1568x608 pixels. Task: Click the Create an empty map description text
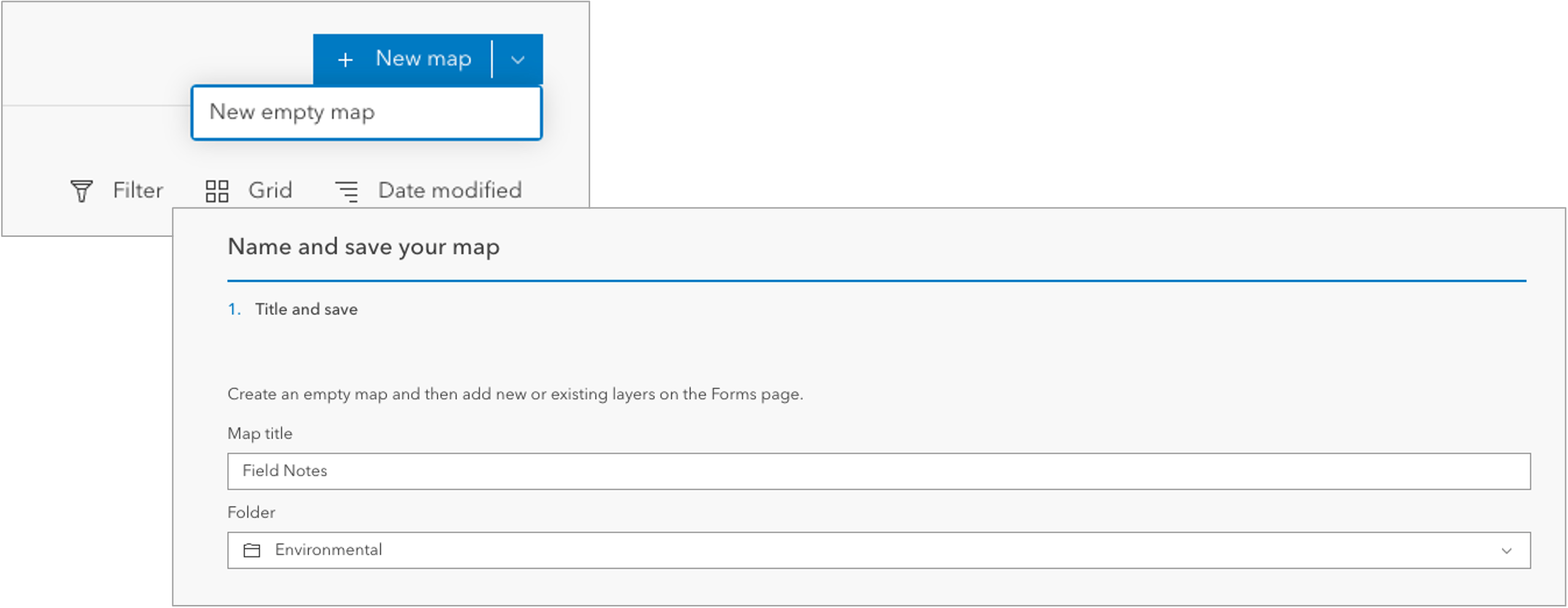[516, 394]
